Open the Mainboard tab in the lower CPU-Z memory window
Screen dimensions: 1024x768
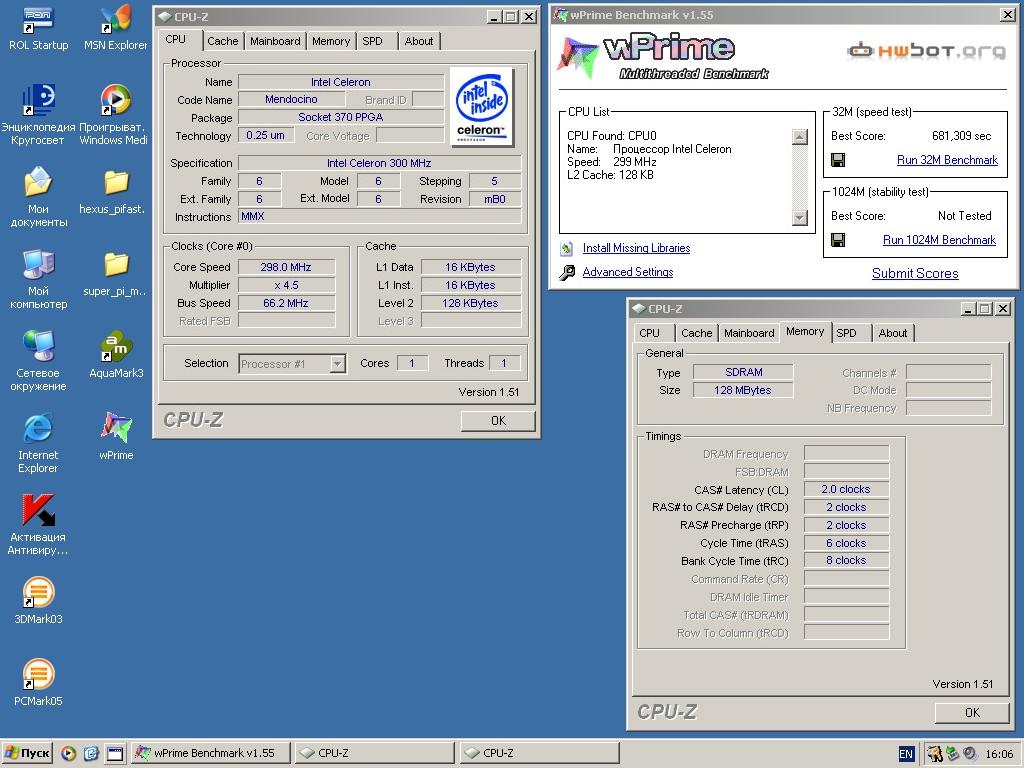tap(749, 333)
